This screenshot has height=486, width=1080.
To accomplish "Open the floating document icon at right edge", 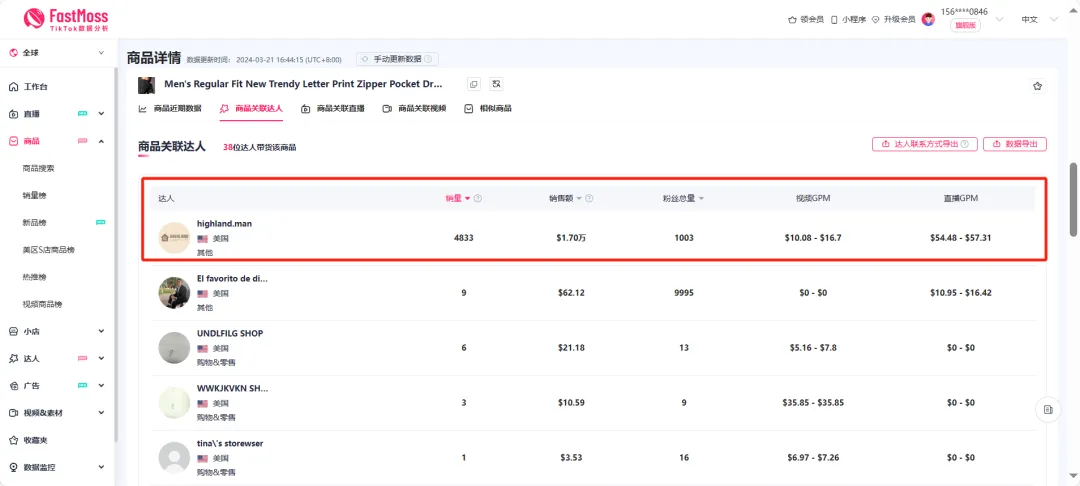I will click(x=1047, y=409).
